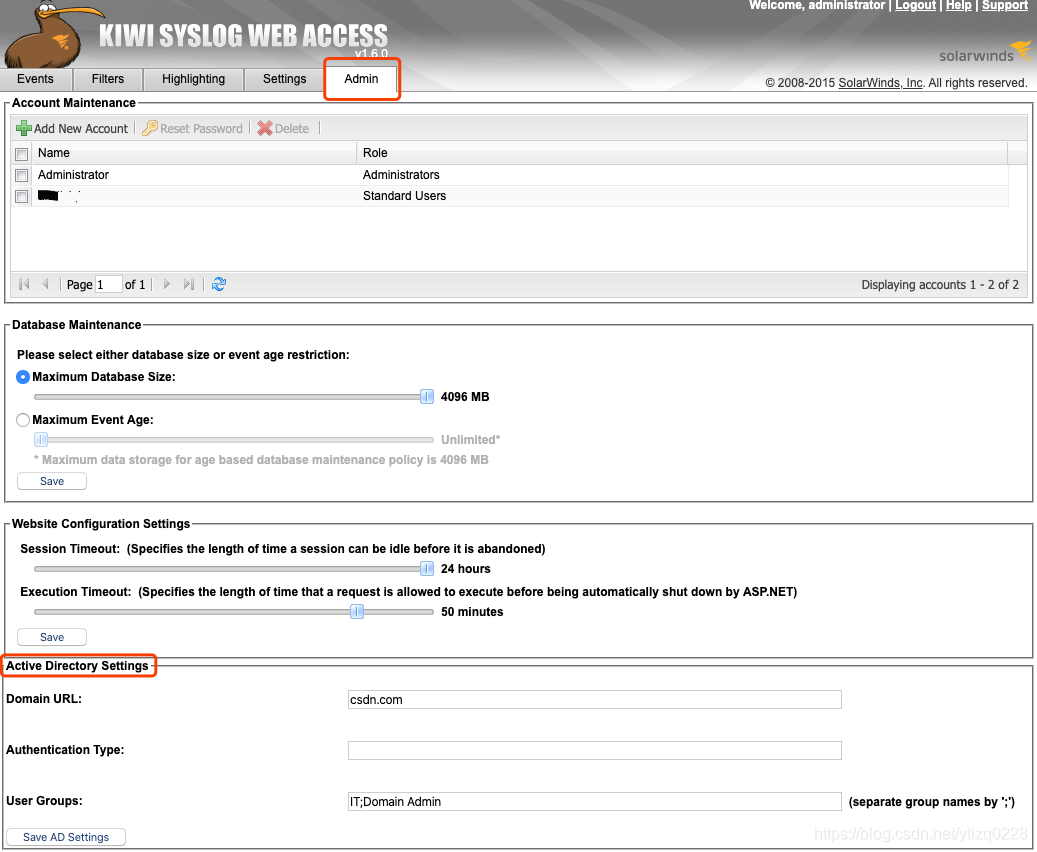Sort accounts by Role column header
Screen dimensions: 1037x852
[682, 153]
